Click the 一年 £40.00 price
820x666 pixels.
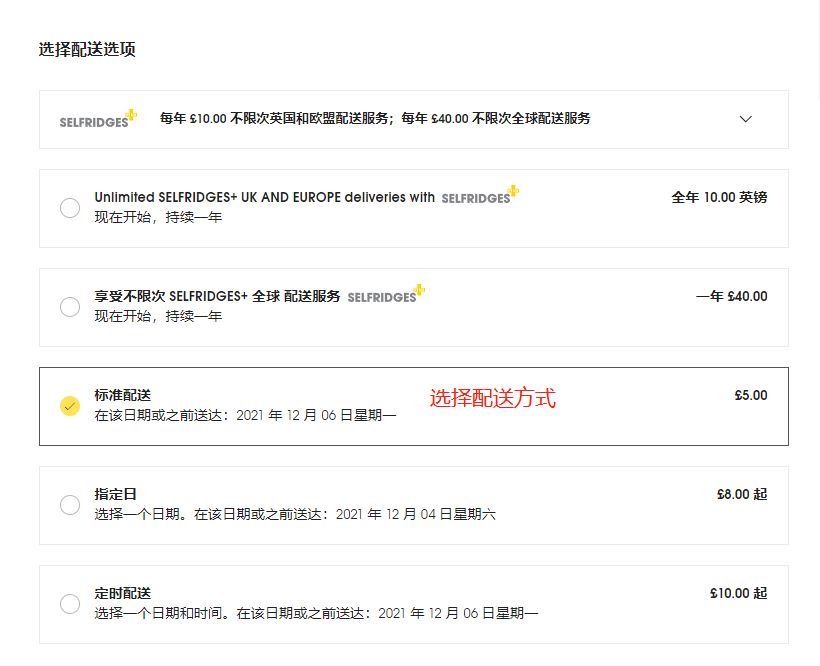pos(732,296)
